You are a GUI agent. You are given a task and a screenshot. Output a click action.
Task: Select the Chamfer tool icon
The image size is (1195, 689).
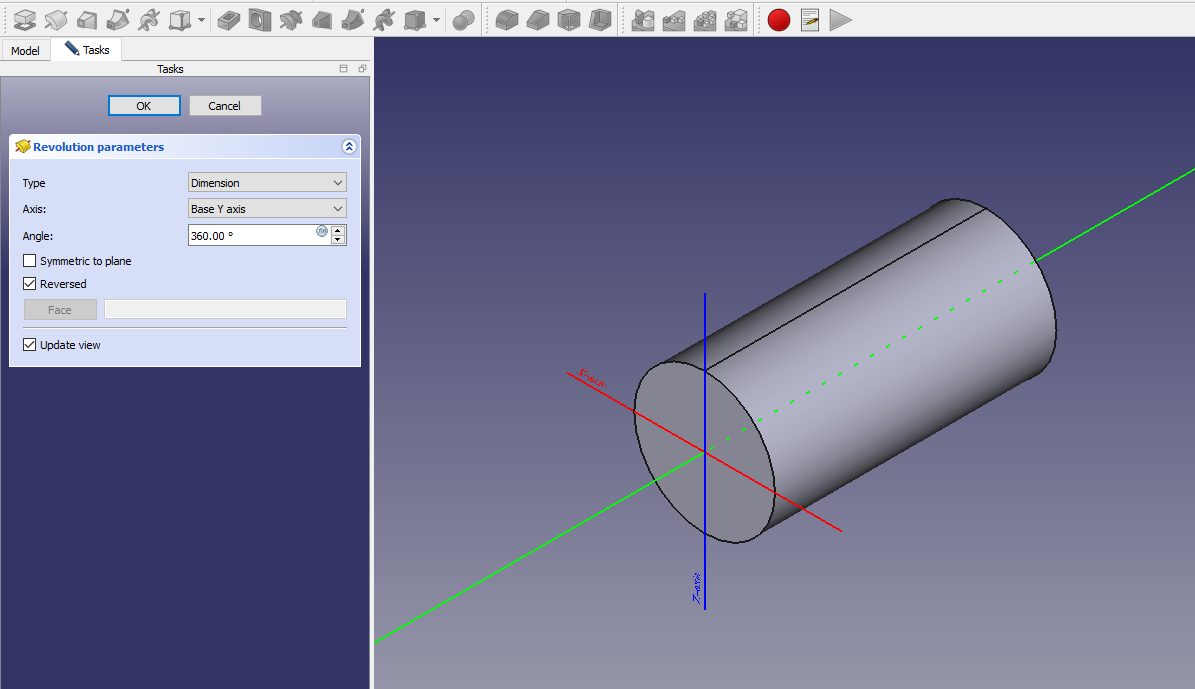(538, 19)
